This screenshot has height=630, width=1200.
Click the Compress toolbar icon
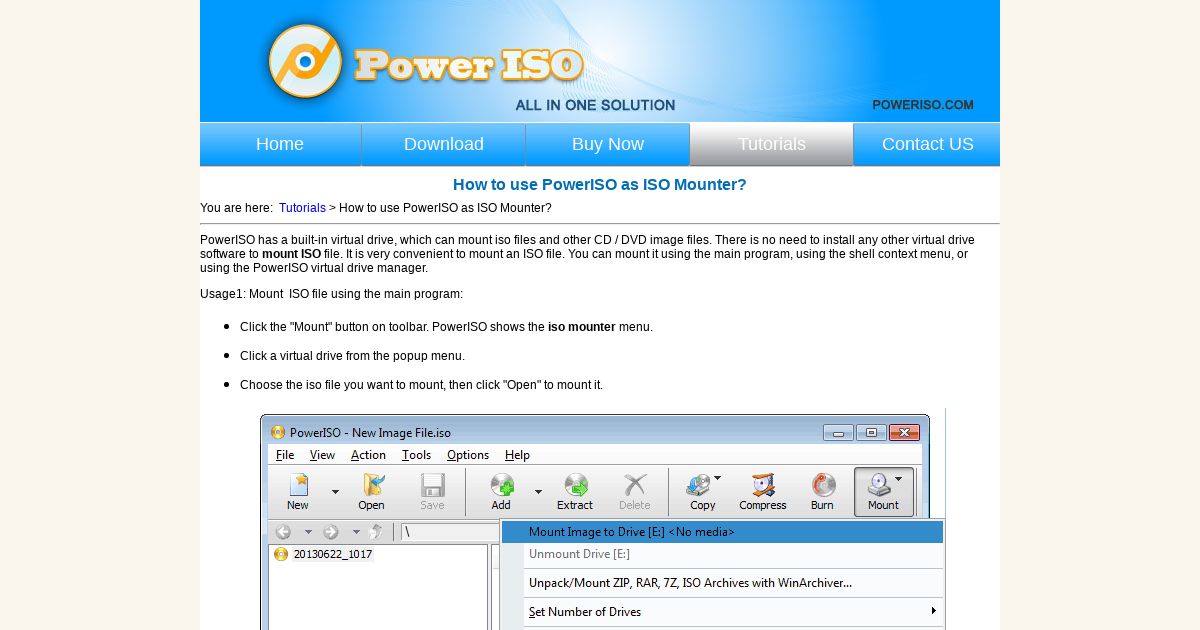point(763,486)
